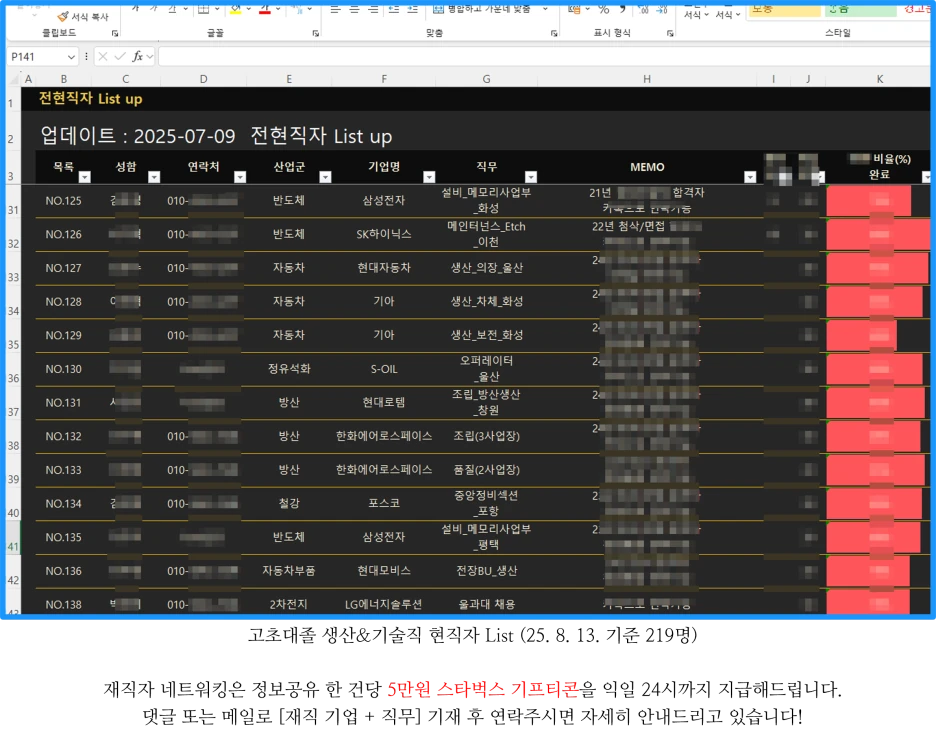Image resolution: width=936 pixels, height=739 pixels.
Task: Open the 글꼴 group dialog launcher
Action: tap(316, 33)
